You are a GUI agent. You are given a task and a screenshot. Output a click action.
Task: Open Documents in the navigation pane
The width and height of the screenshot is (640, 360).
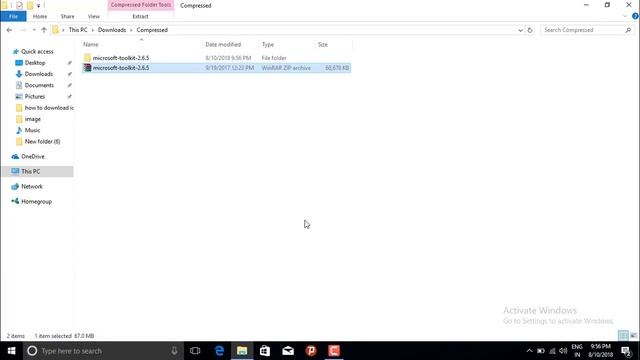click(39, 85)
